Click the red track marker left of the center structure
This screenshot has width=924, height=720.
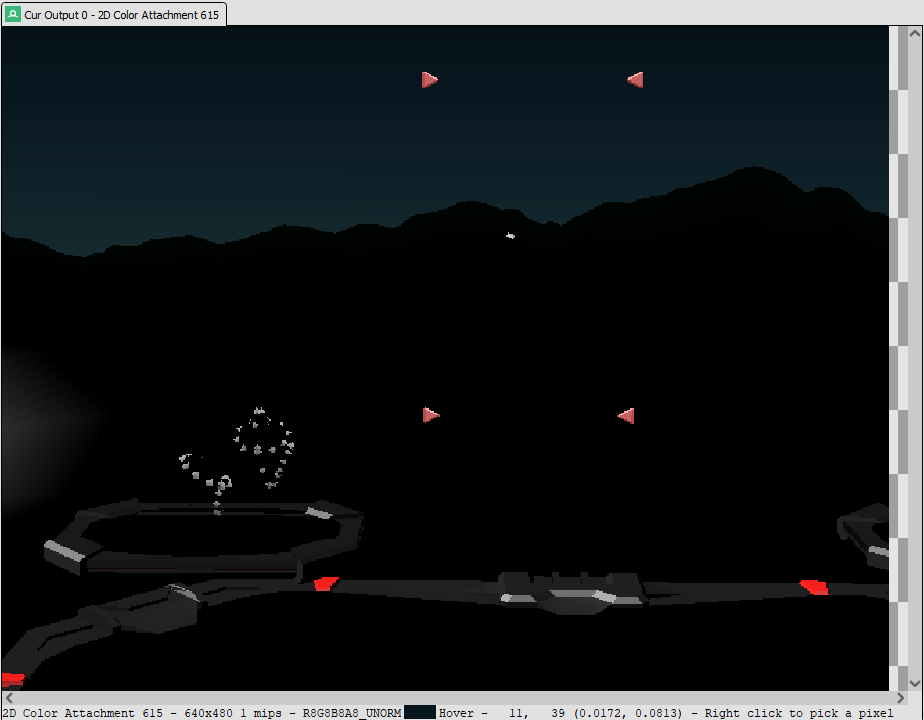[326, 583]
